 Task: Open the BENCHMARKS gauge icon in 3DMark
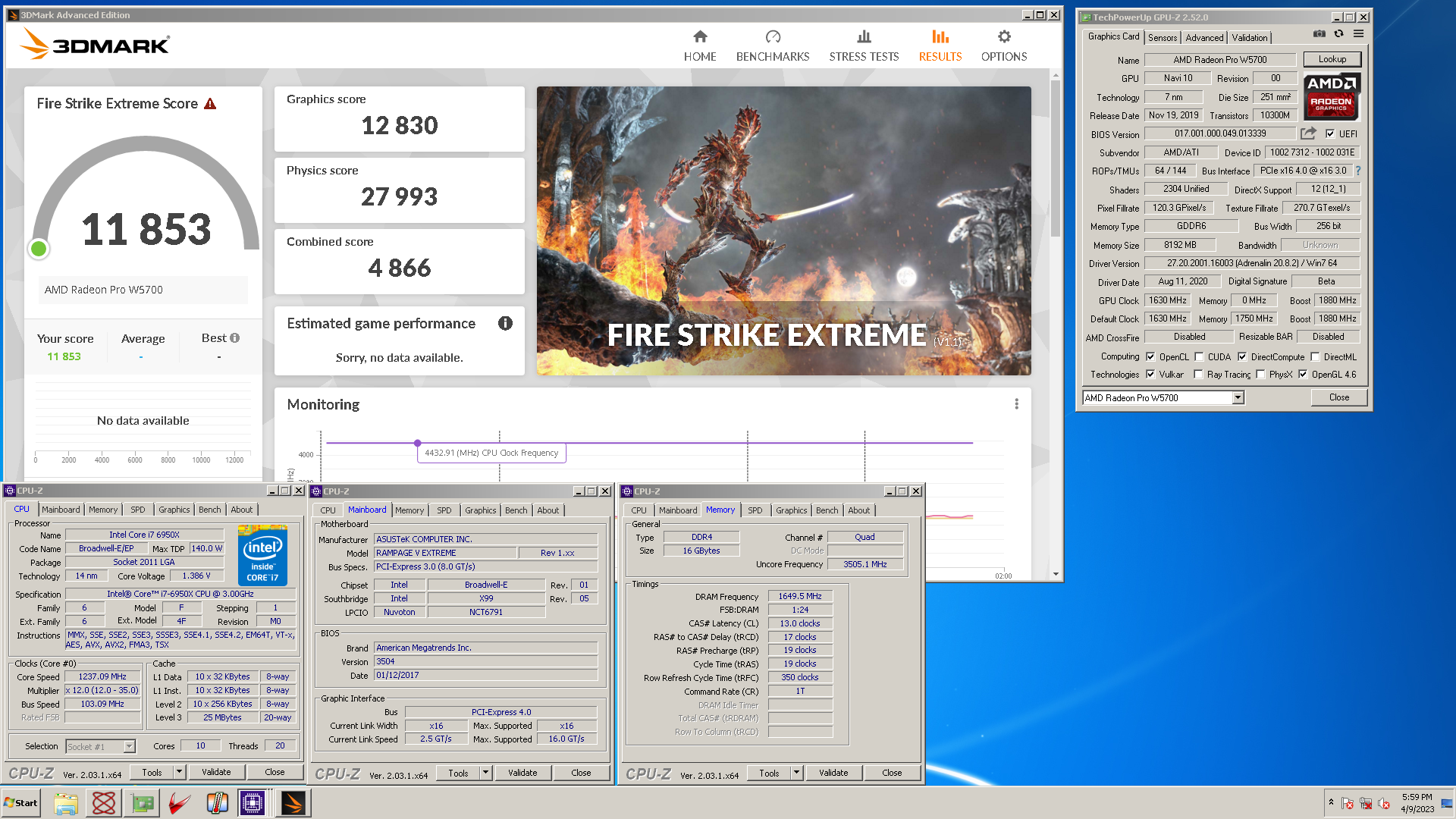tap(773, 36)
